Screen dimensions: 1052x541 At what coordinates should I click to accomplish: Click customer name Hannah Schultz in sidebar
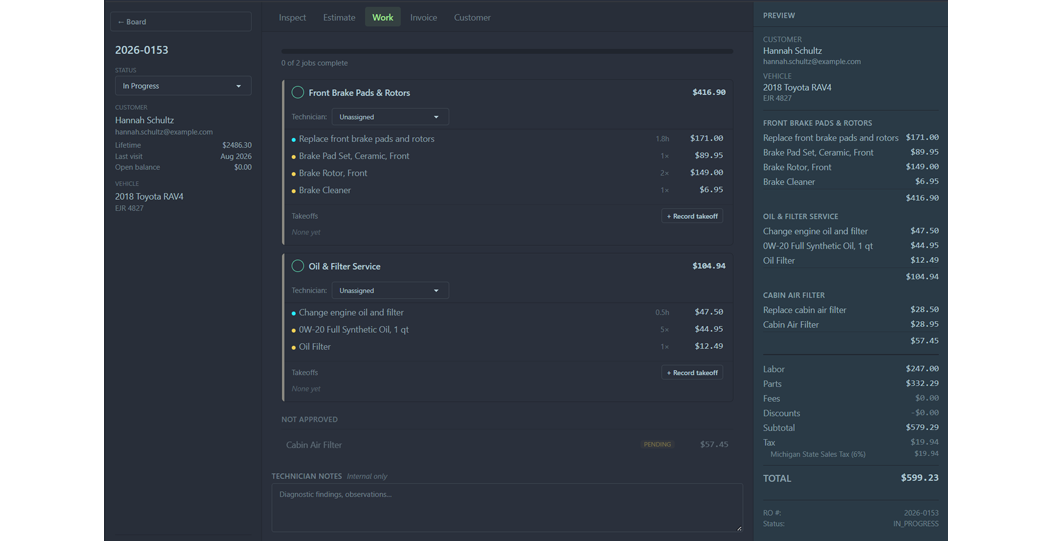(144, 120)
